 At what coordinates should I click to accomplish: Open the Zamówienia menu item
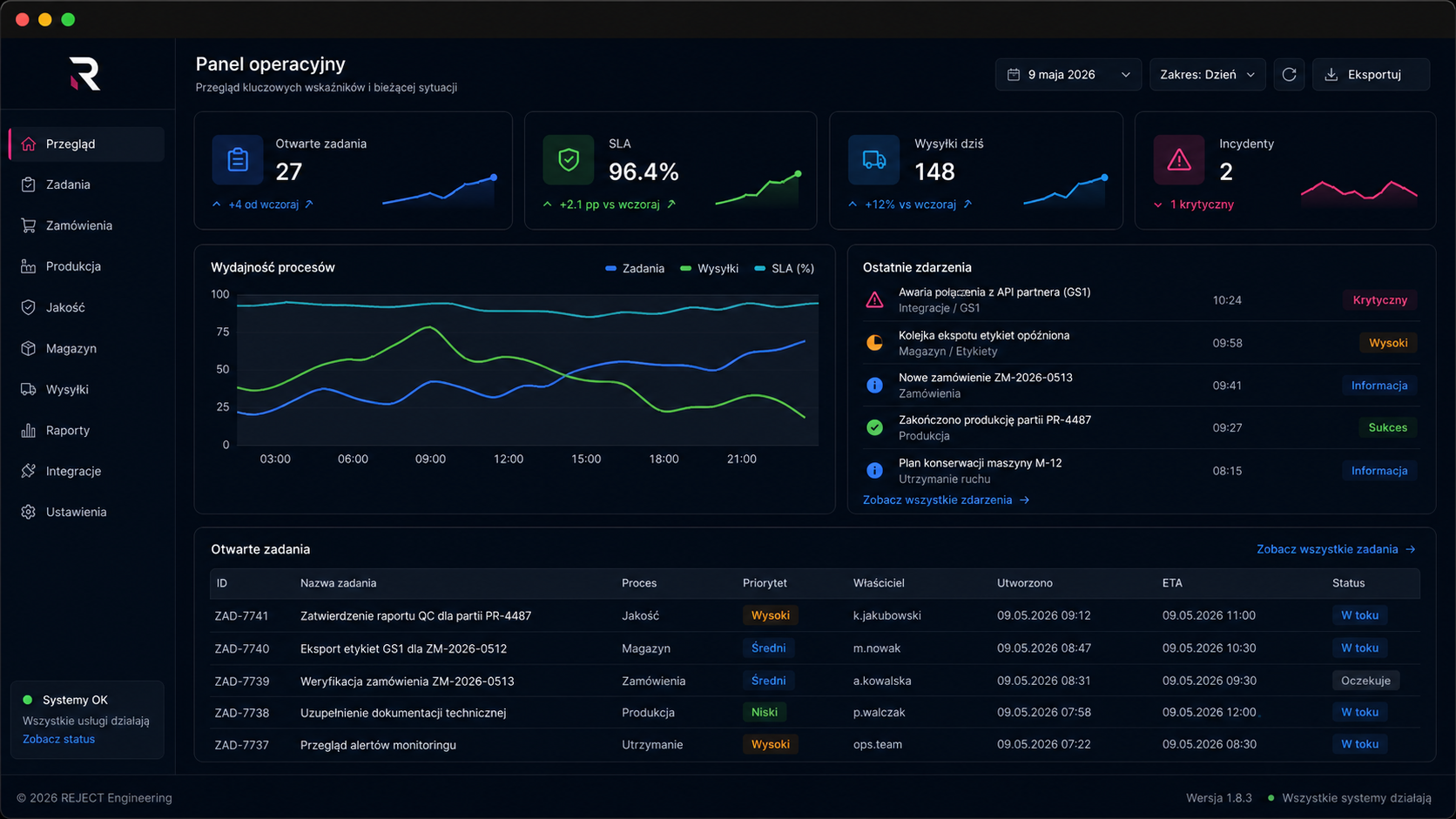point(86,225)
